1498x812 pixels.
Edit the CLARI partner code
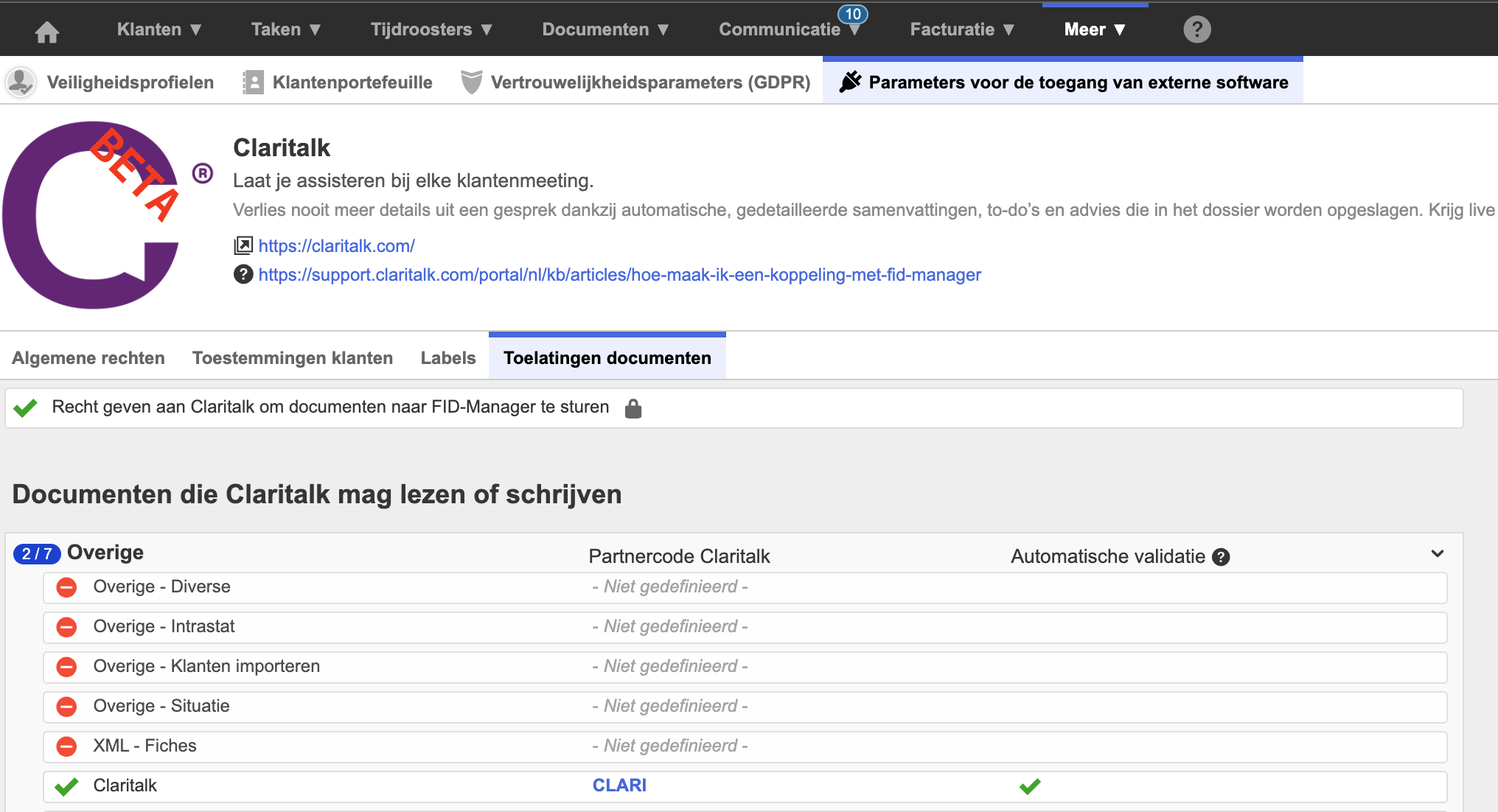619,785
